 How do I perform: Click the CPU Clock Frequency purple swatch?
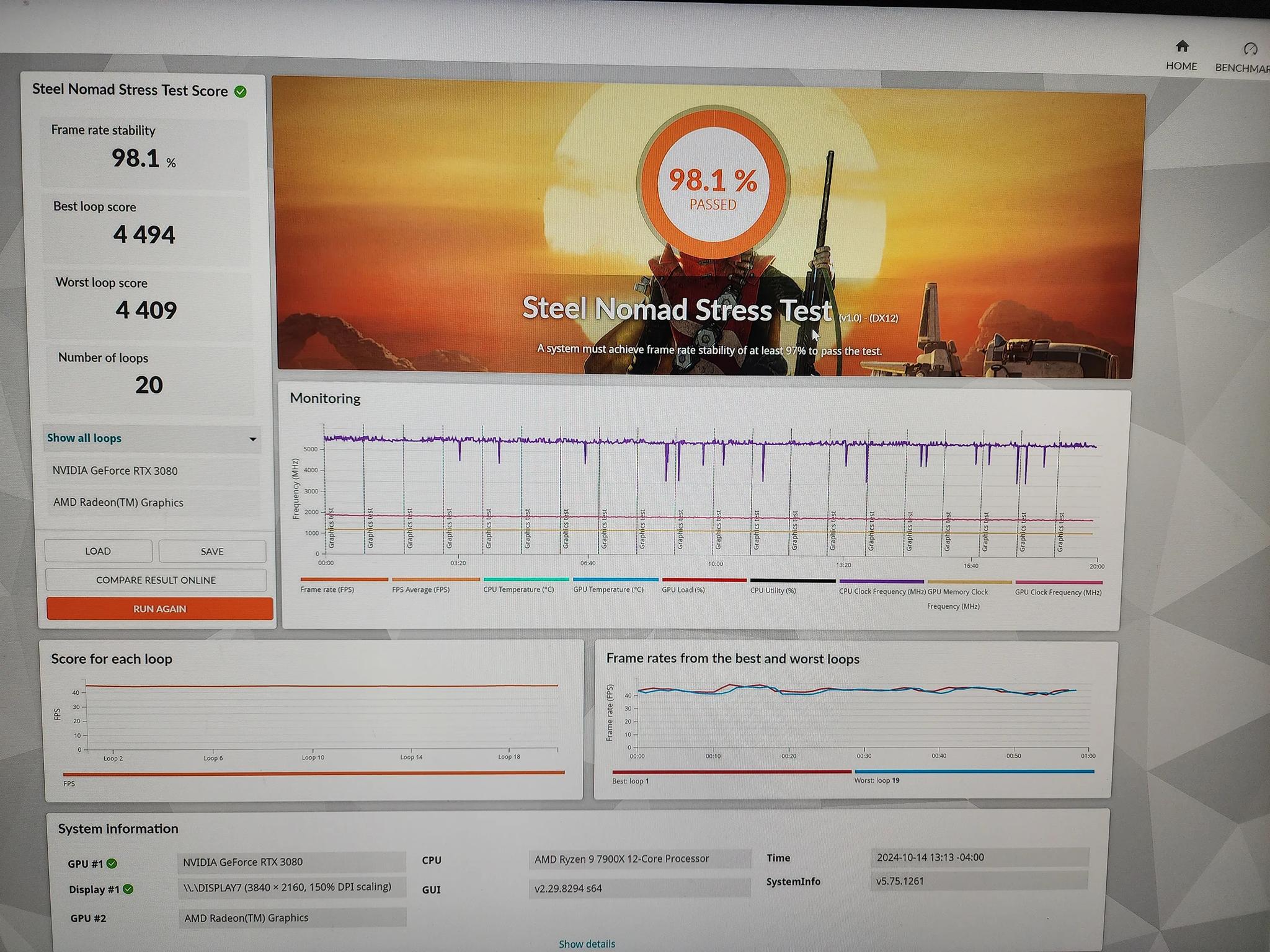[x=881, y=582]
